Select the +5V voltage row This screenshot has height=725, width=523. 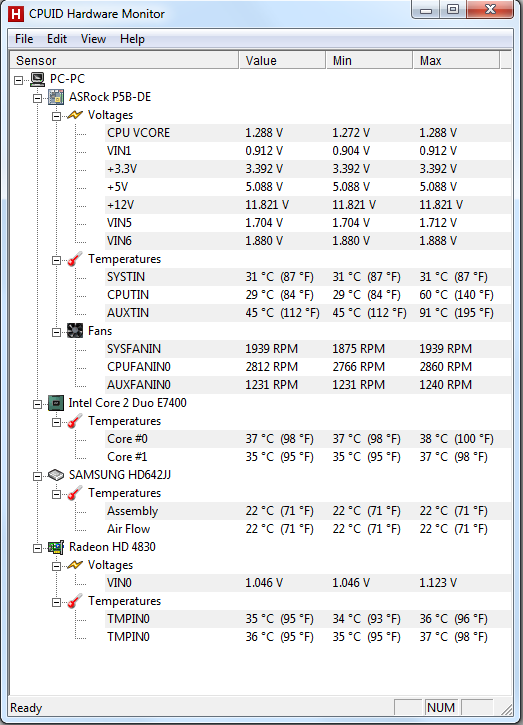click(308, 187)
